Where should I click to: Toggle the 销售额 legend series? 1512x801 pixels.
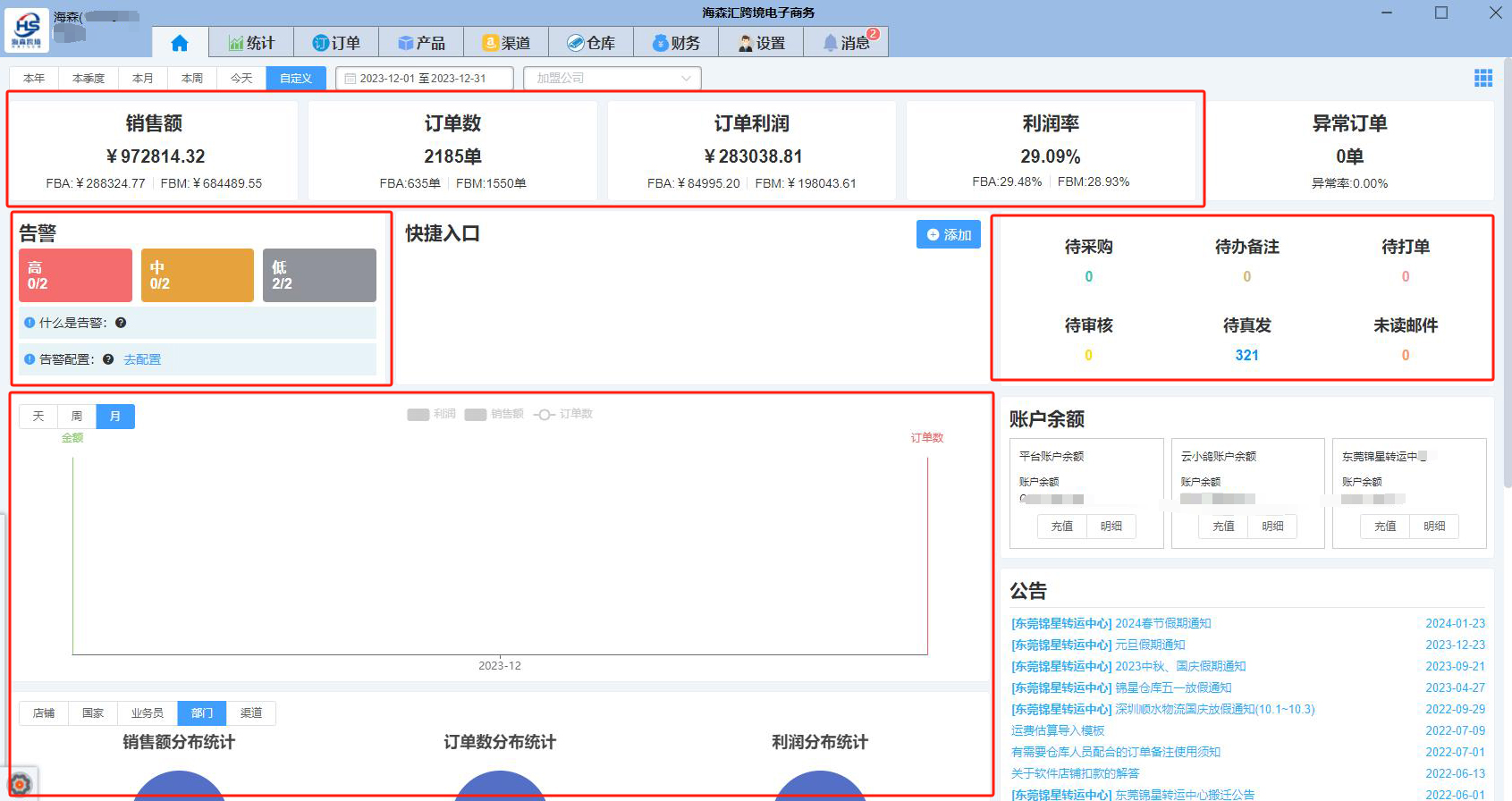tap(494, 414)
